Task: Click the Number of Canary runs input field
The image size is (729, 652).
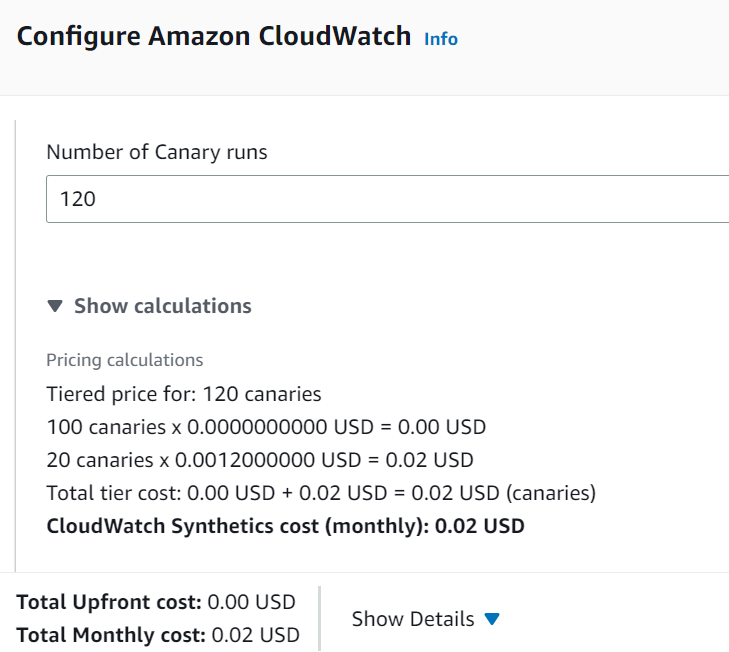Action: click(388, 199)
